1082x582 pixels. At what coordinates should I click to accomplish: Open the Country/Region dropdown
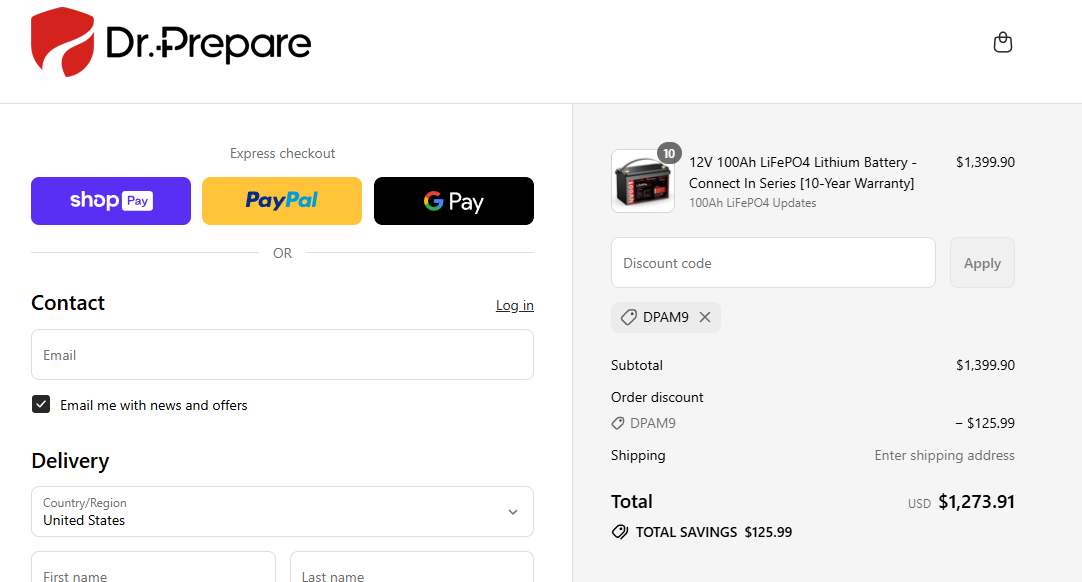[x=282, y=512]
